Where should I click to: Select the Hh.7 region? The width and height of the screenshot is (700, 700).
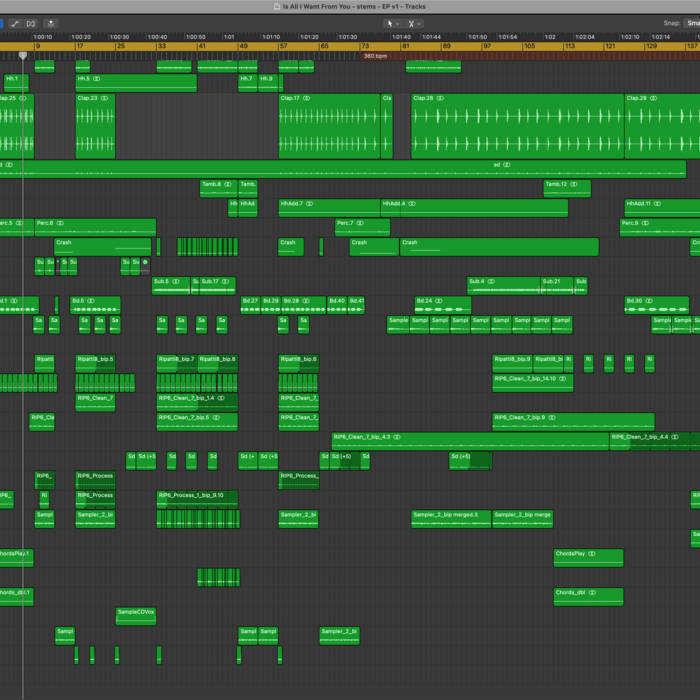(x=248, y=83)
